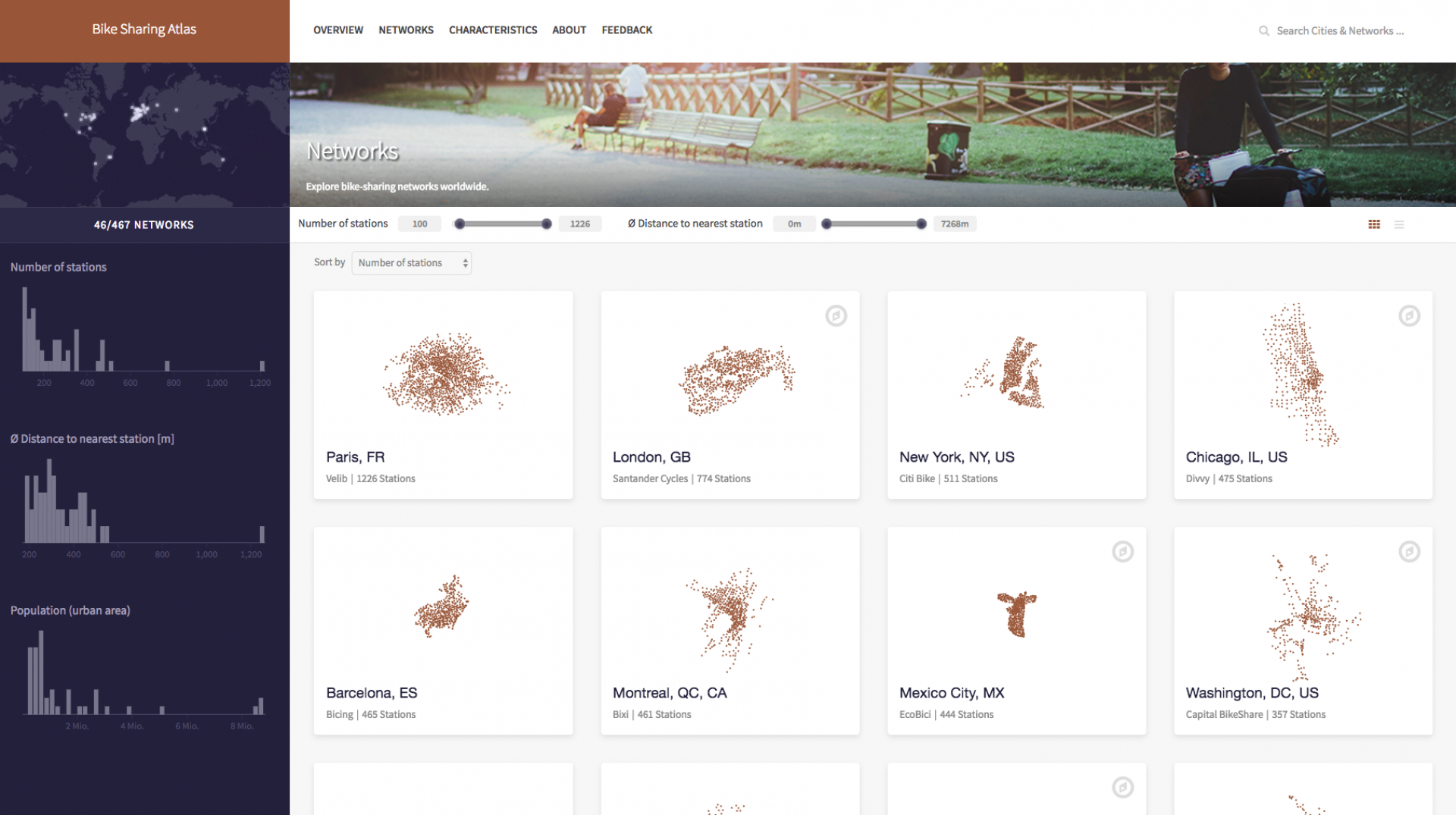Click the world map in sidebar

[144, 135]
